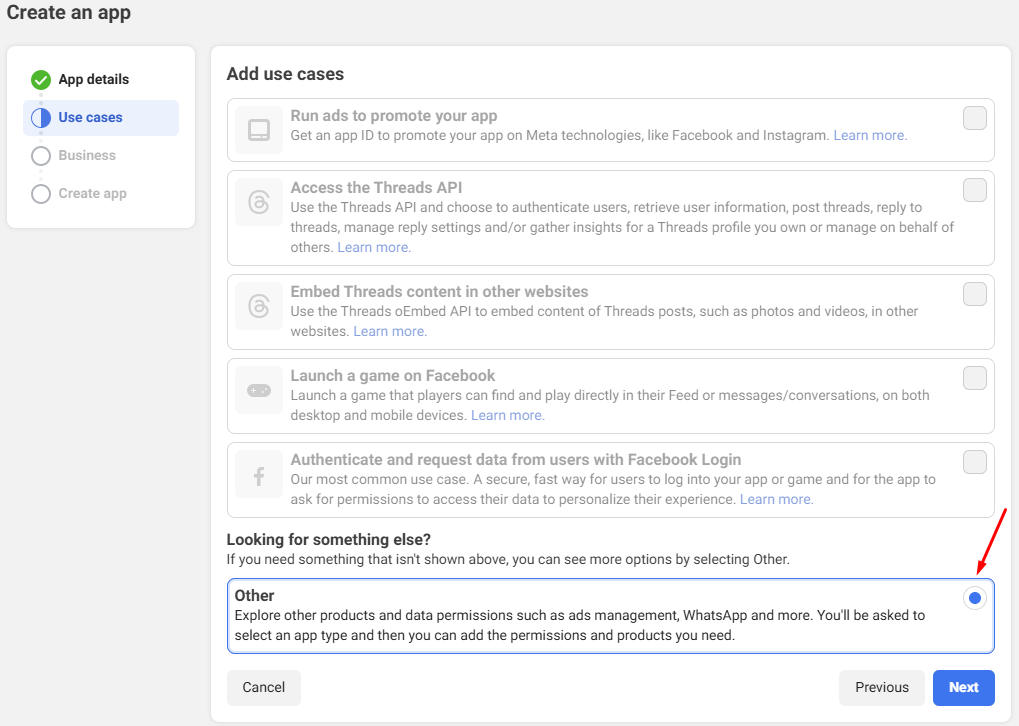Go to Use cases step in sidebar
This screenshot has width=1019, height=726.
point(90,118)
